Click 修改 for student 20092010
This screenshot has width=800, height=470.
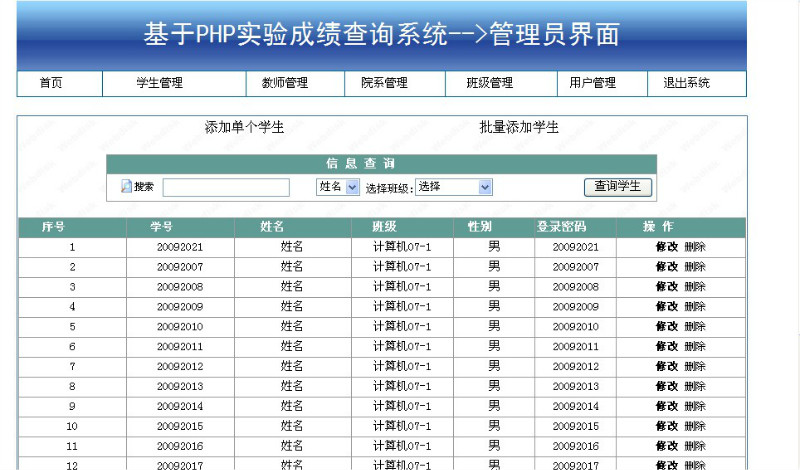pos(667,327)
